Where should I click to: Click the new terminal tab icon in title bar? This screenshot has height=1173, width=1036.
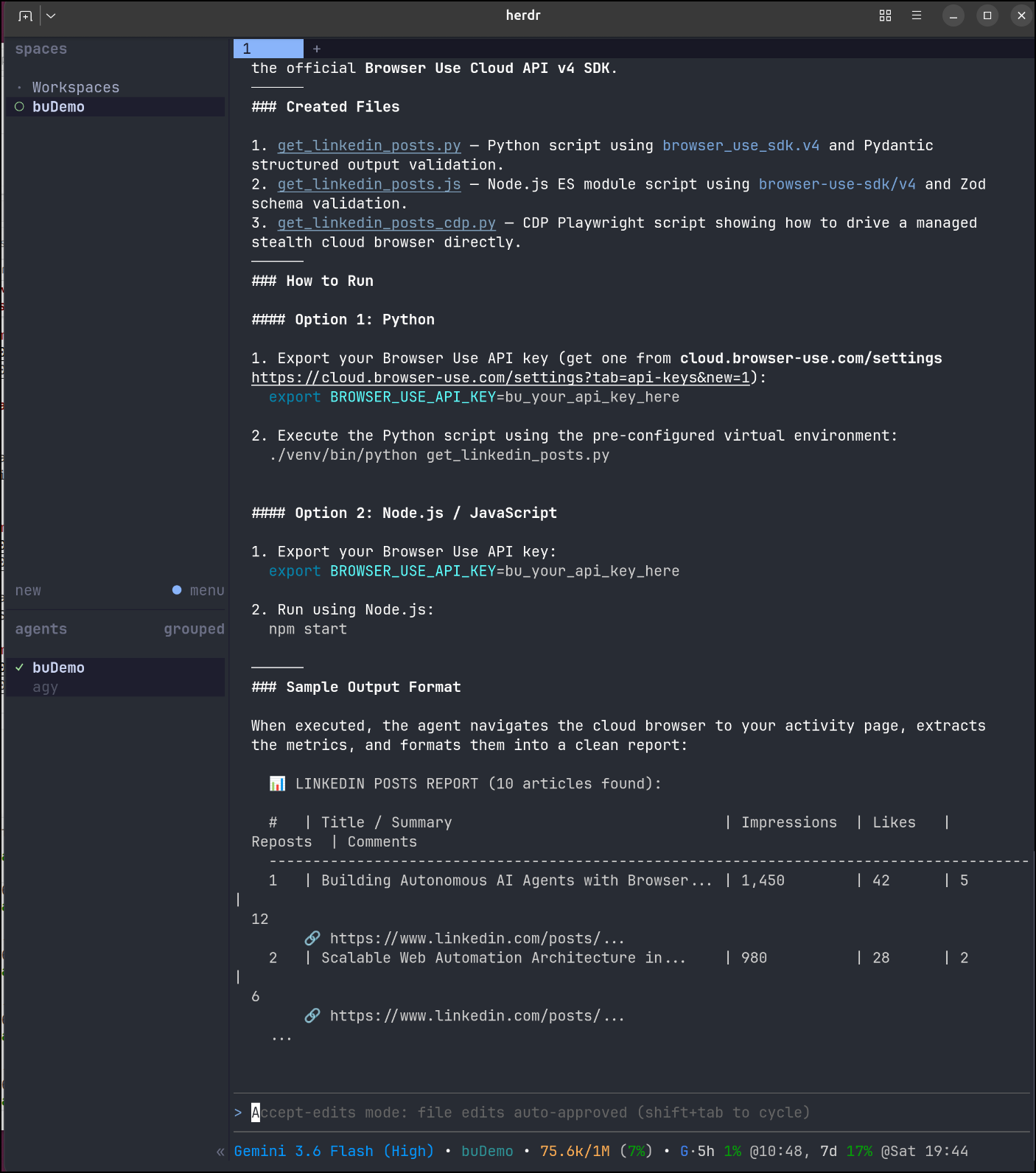[x=26, y=15]
